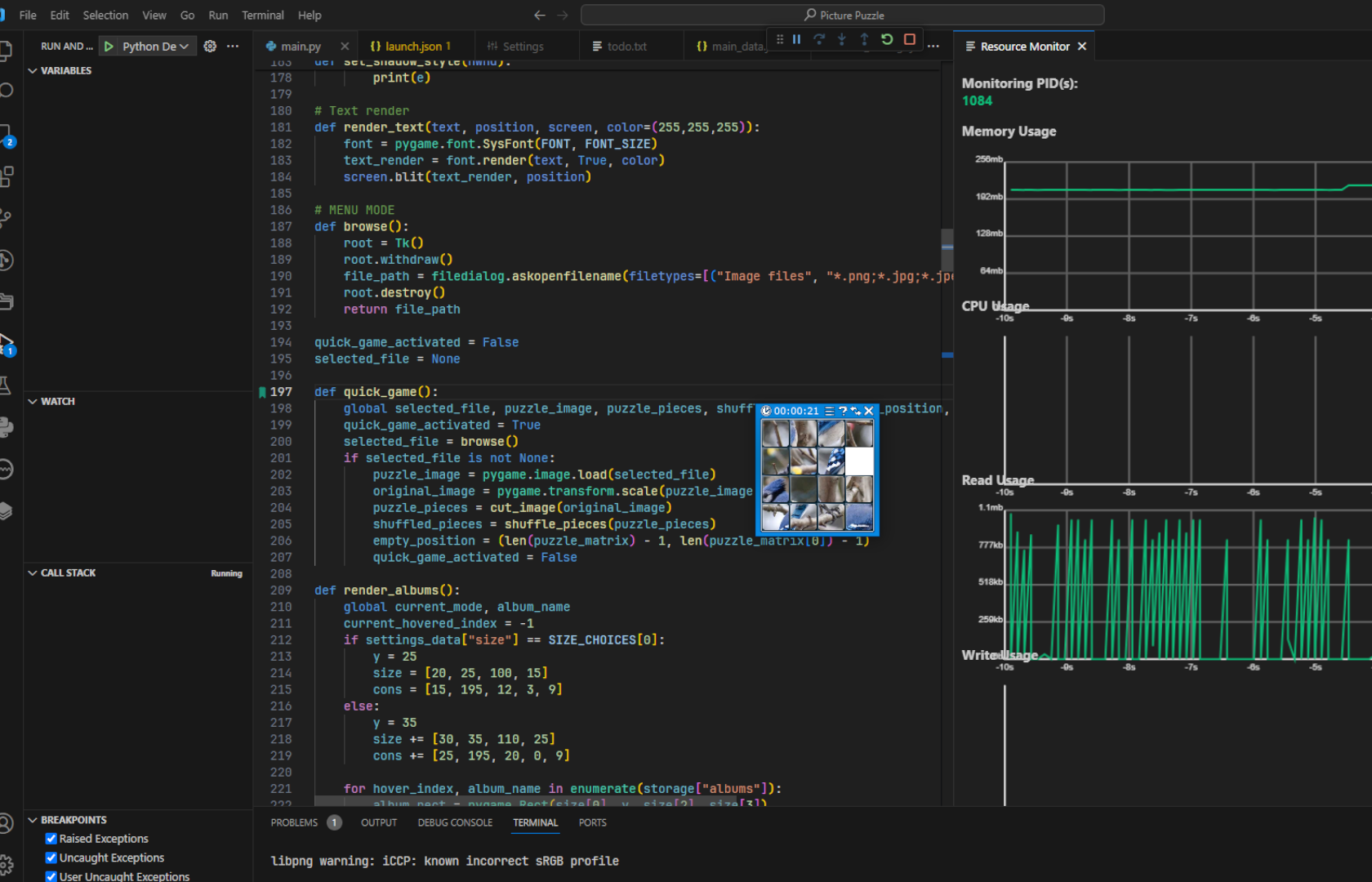The height and width of the screenshot is (882, 1372).
Task: Open launch.json using the debug gear icon
Action: click(210, 47)
